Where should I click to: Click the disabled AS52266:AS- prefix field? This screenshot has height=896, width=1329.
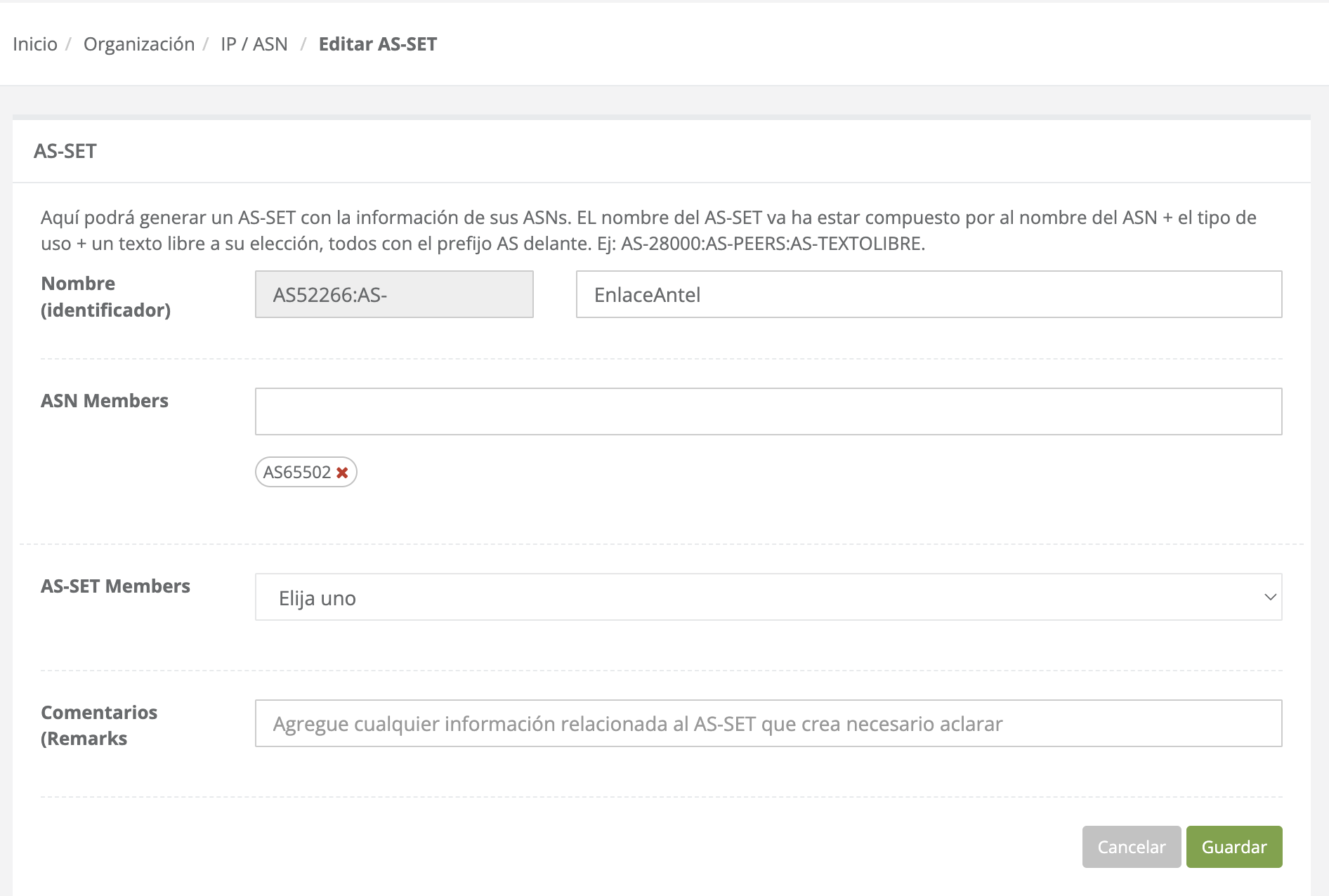pyautogui.click(x=394, y=295)
